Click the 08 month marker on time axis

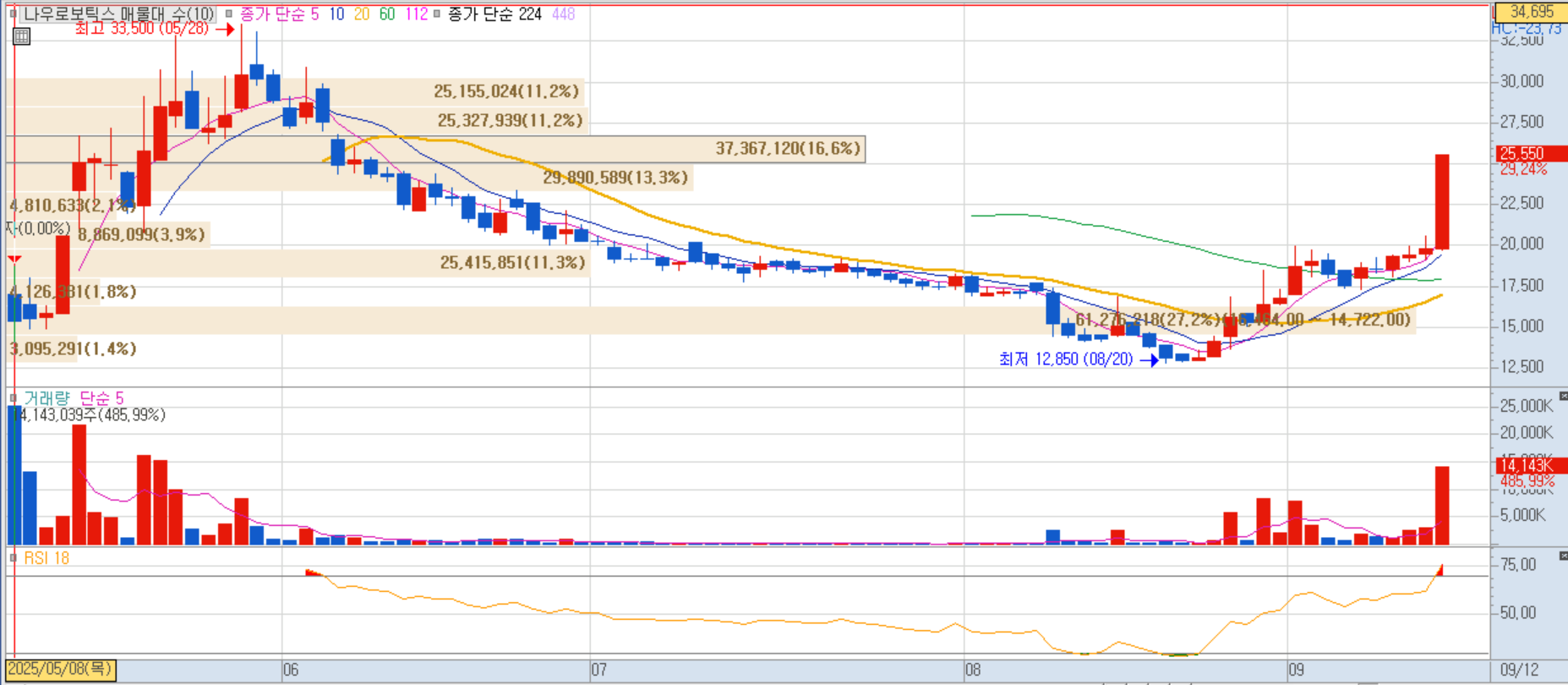[x=973, y=670]
